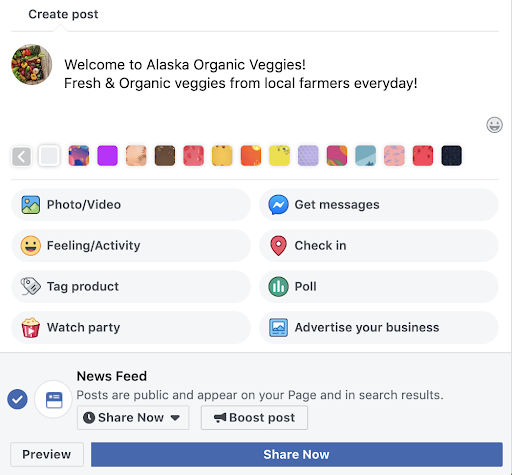The image size is (512, 475).
Task: Pick the dark navy background swatch
Action: [x=451, y=156]
